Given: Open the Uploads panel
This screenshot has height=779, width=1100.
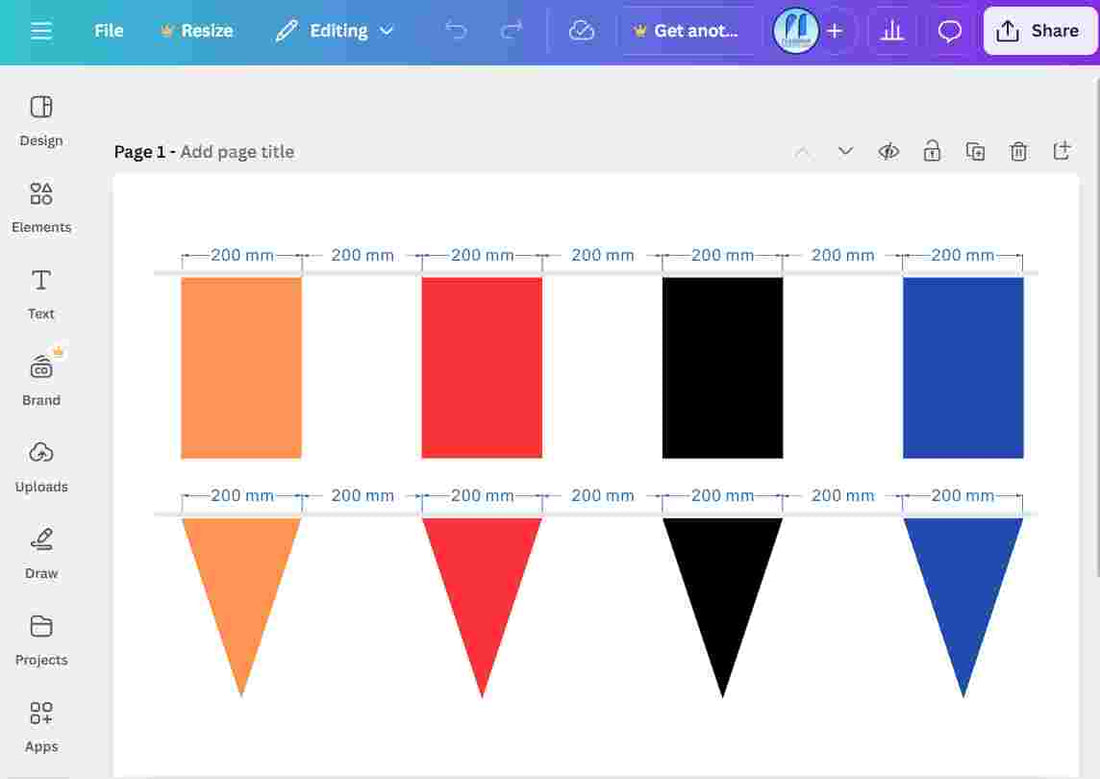Looking at the screenshot, I should pos(41,467).
